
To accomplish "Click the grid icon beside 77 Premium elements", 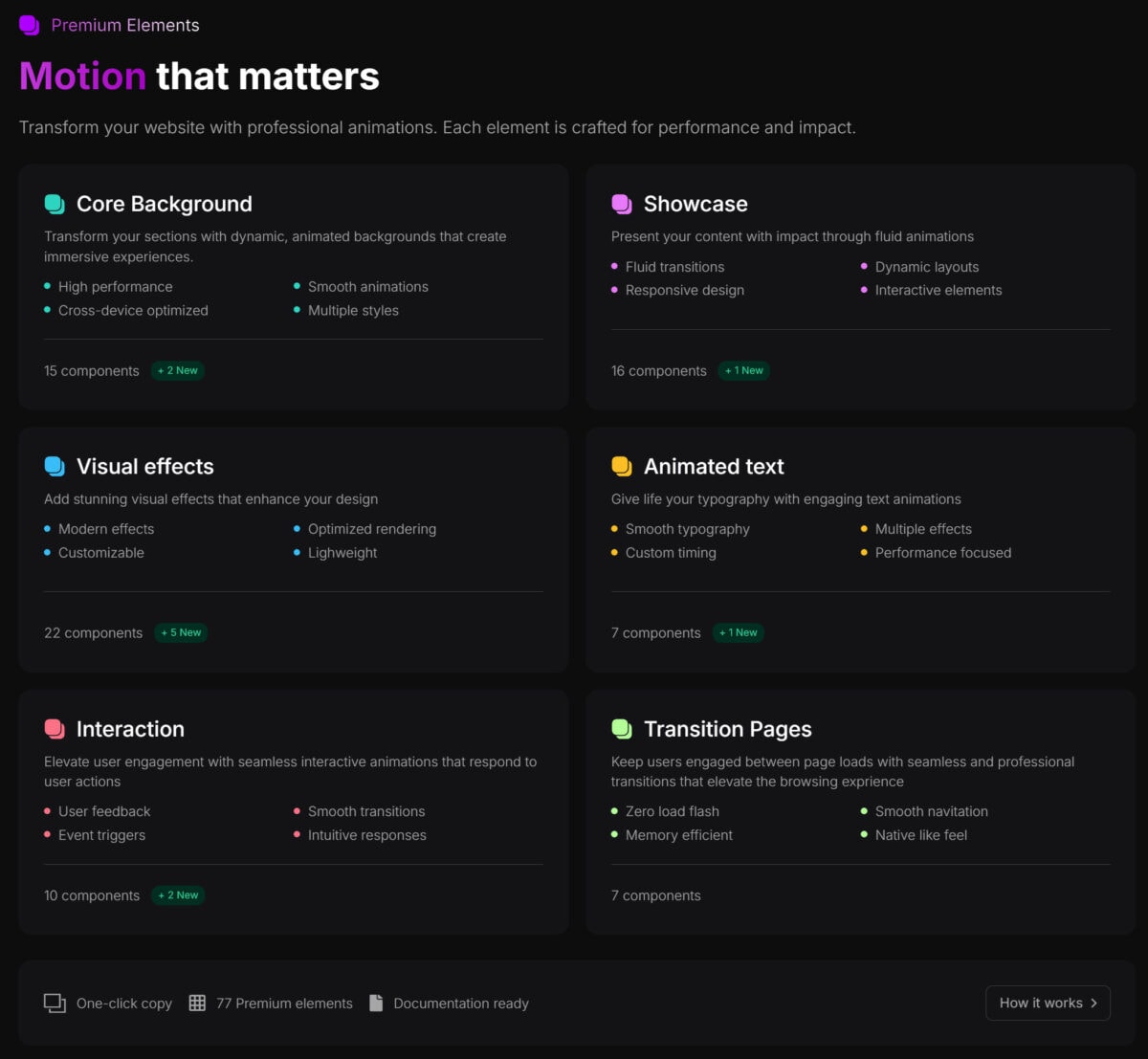I will [x=197, y=1004].
